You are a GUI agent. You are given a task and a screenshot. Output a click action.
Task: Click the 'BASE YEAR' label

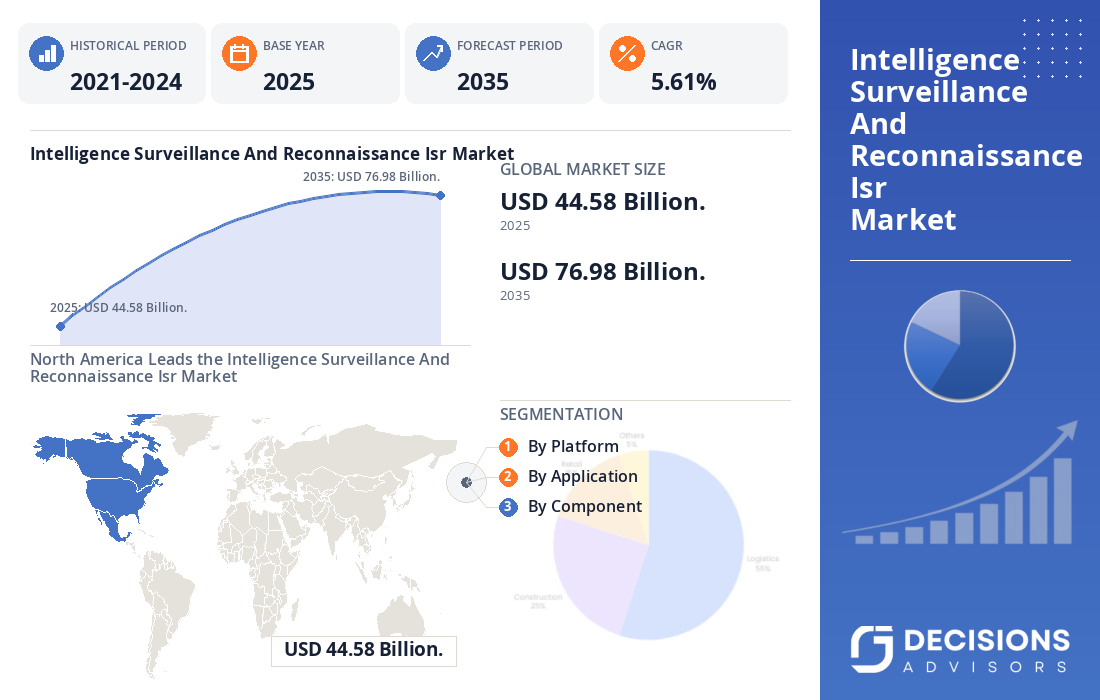(294, 46)
